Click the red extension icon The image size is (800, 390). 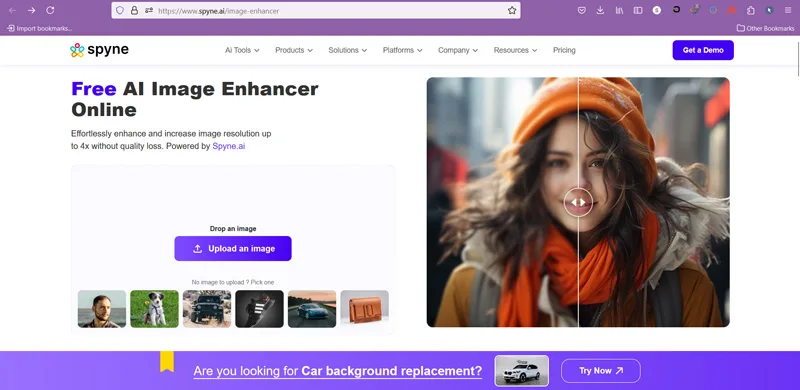pyautogui.click(x=732, y=10)
